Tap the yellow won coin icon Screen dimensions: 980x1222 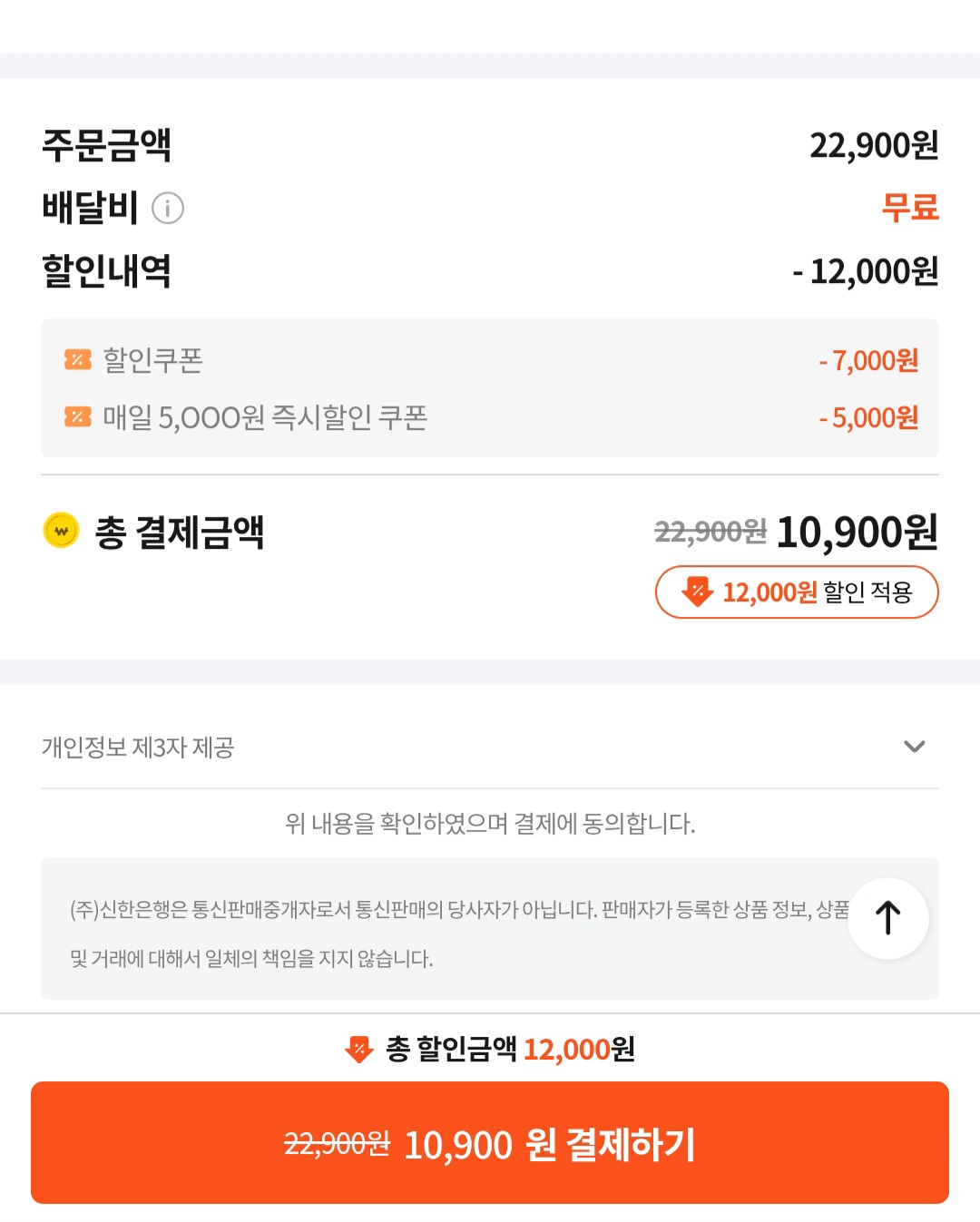point(62,531)
